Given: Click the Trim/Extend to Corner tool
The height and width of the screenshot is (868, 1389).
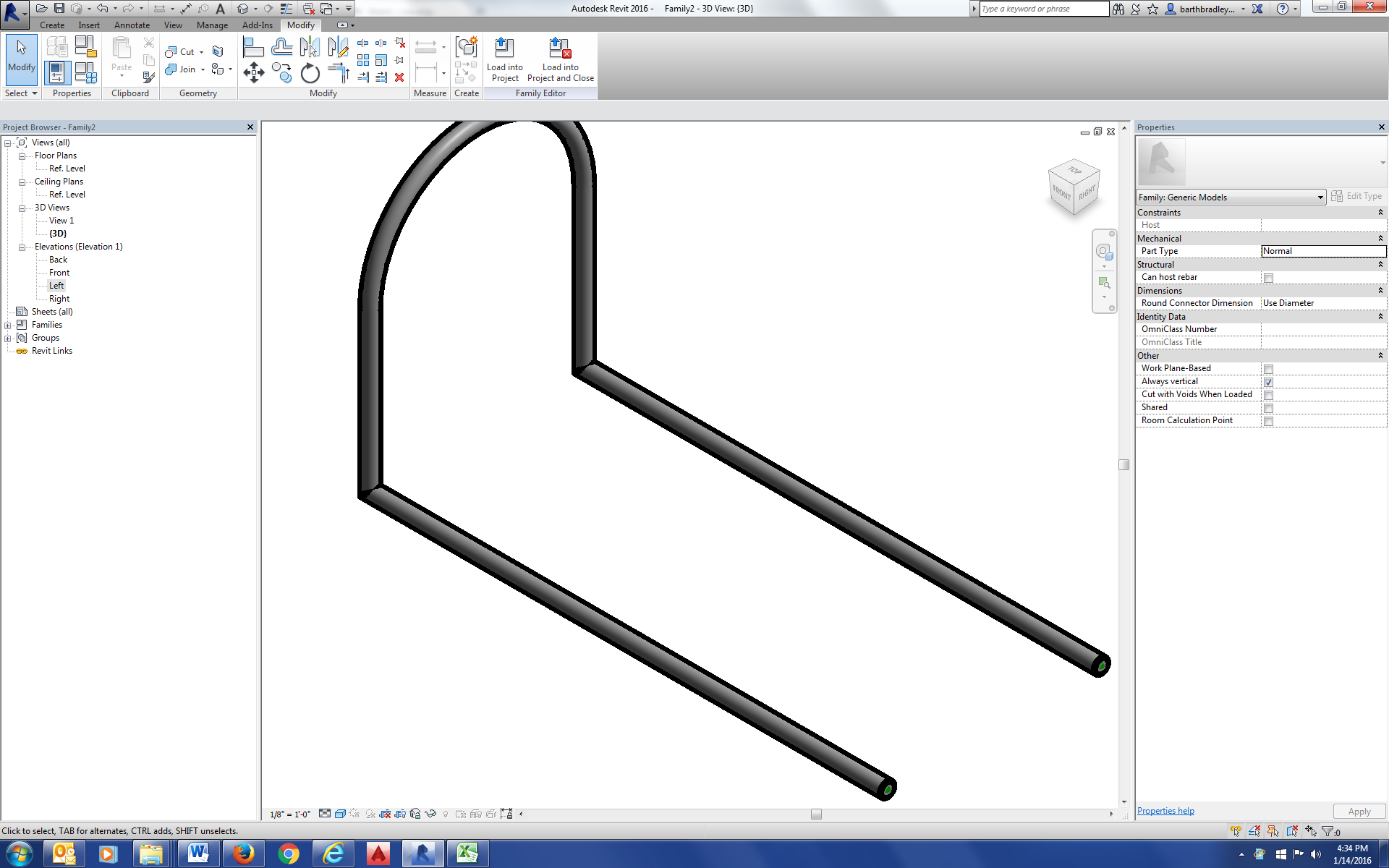Looking at the screenshot, I should click(x=338, y=72).
